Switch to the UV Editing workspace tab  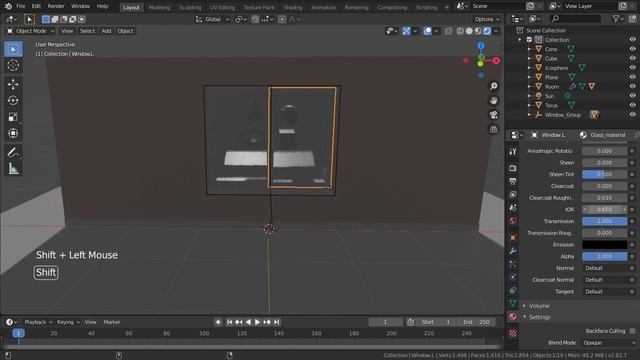(x=222, y=7)
